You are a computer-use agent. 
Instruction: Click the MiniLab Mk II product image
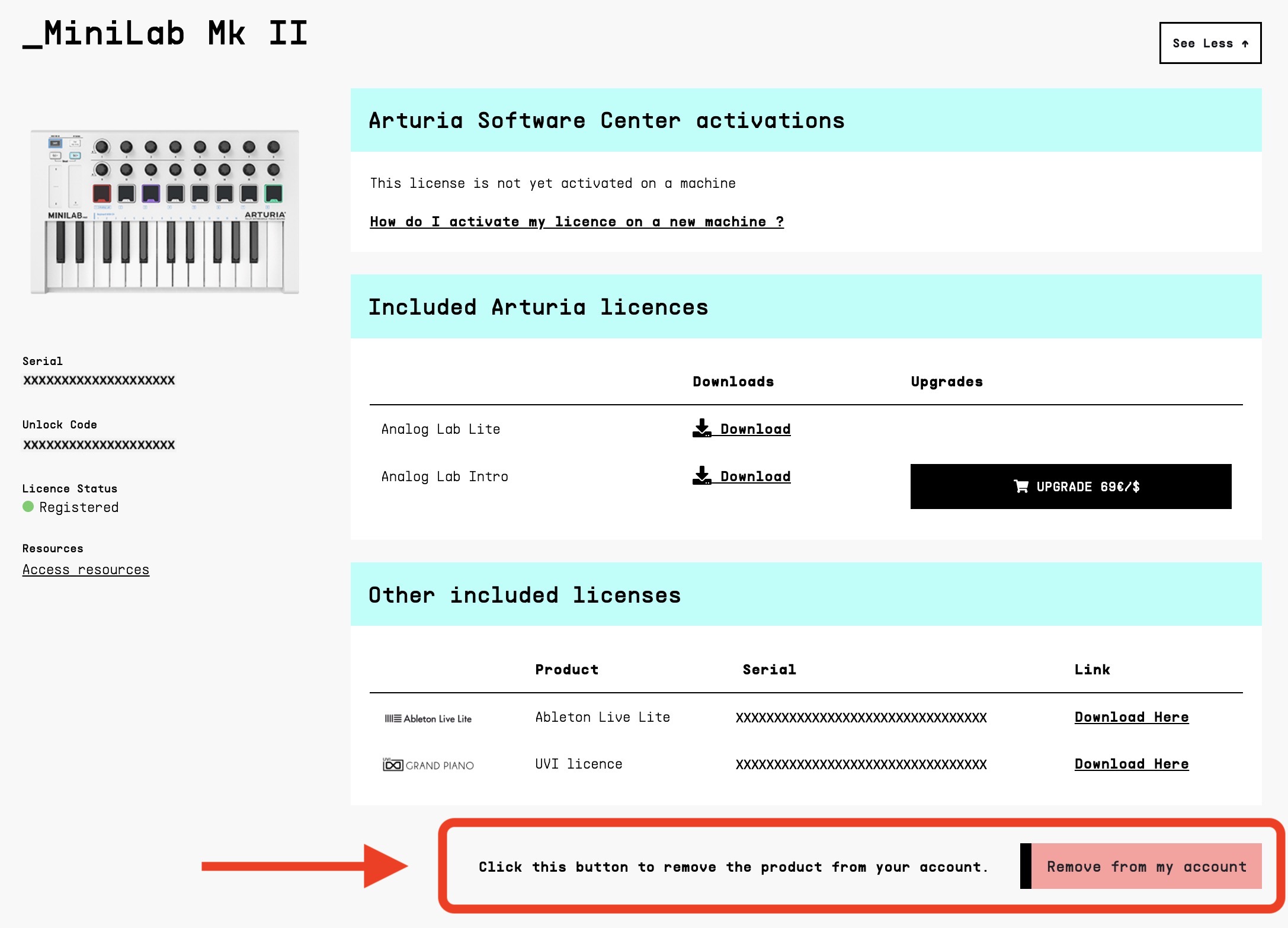click(x=165, y=212)
